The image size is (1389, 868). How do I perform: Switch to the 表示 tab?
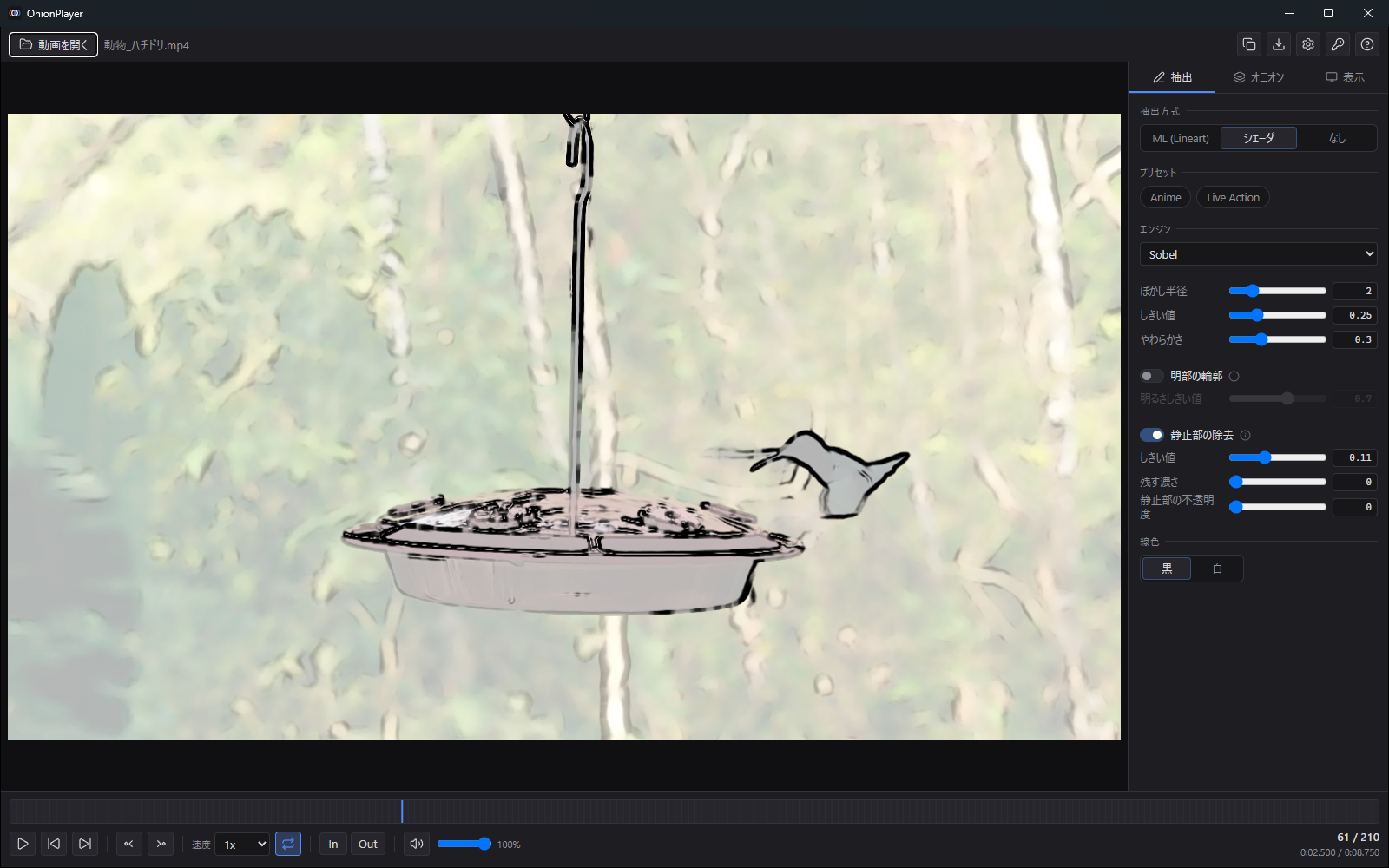1345,77
